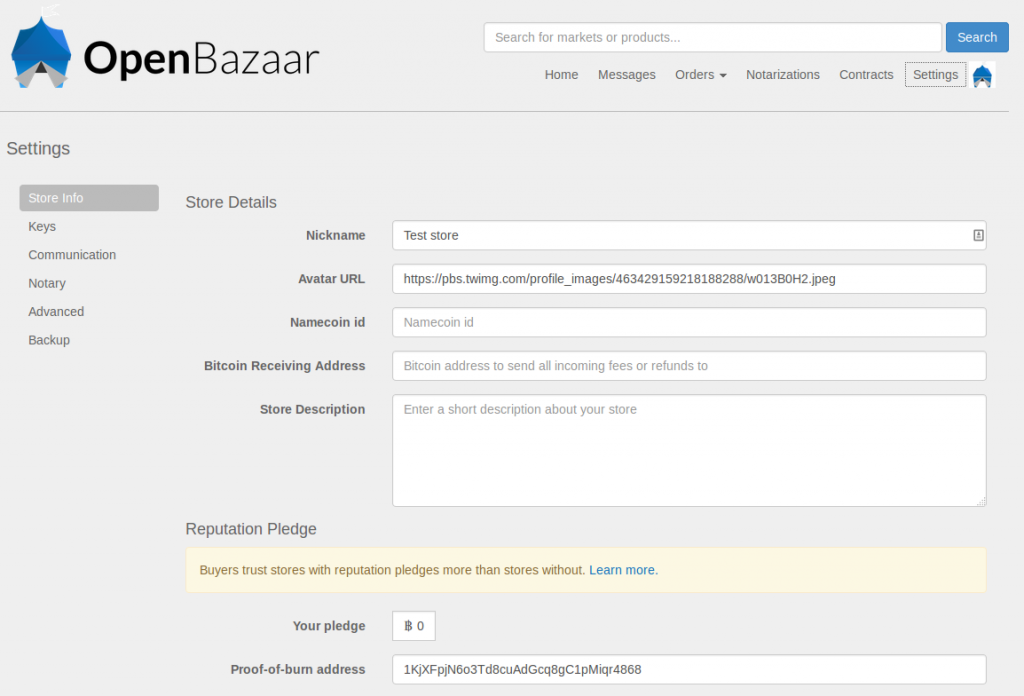This screenshot has height=696, width=1024.
Task: Select the Store Info sidebar entry
Action: pos(88,197)
